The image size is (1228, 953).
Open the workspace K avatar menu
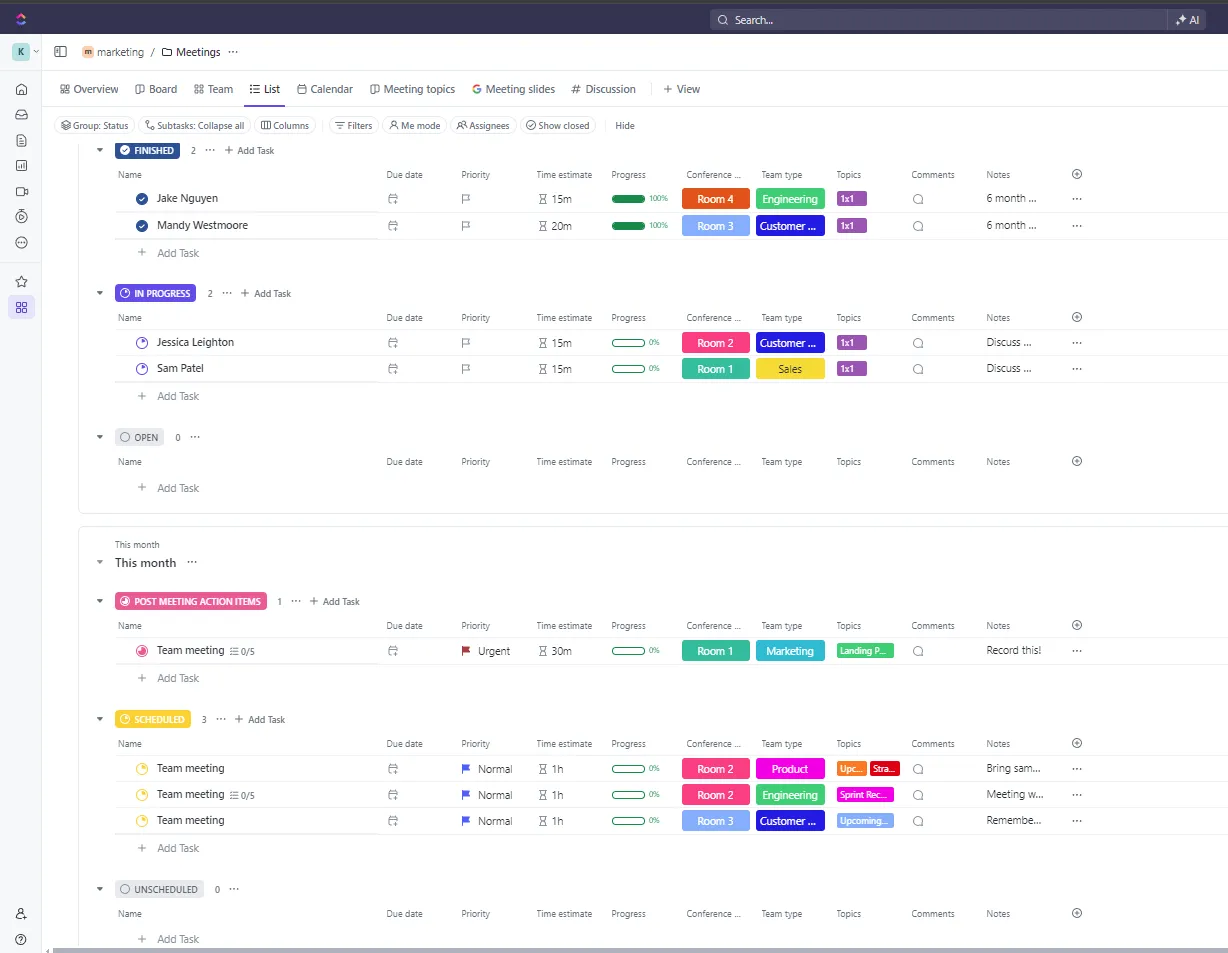(21, 52)
